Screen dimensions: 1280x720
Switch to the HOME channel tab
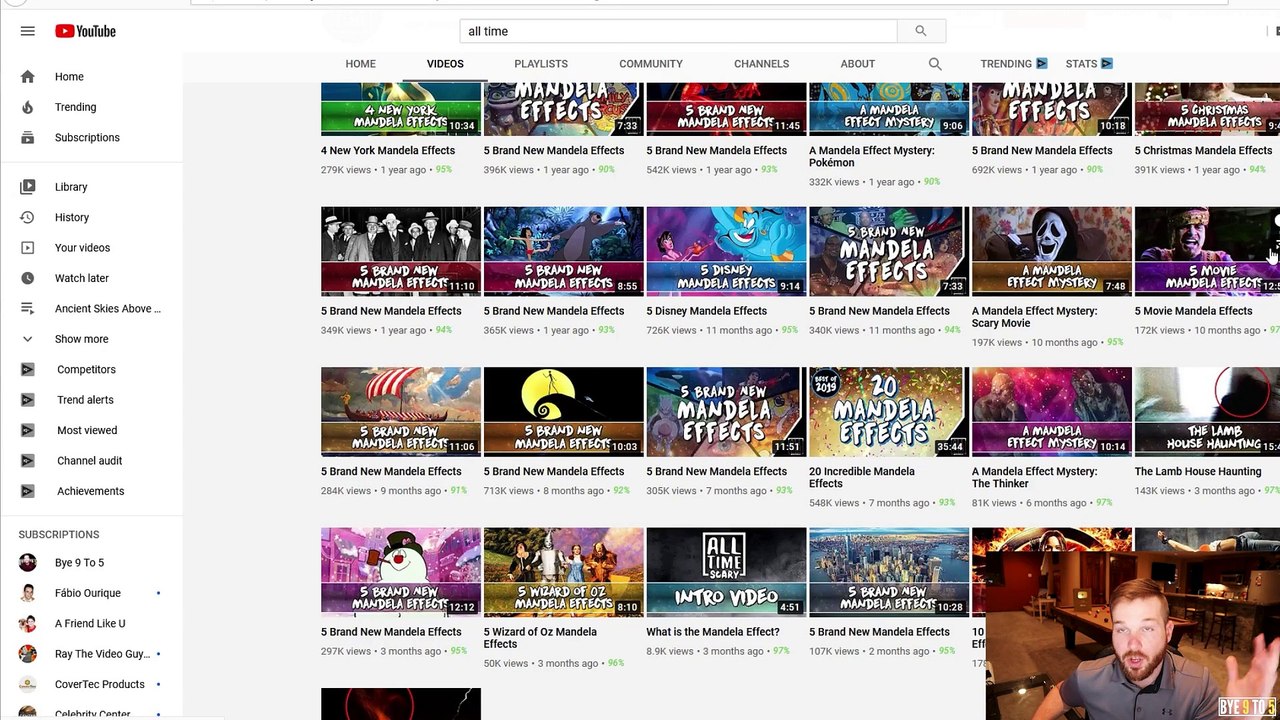(361, 63)
